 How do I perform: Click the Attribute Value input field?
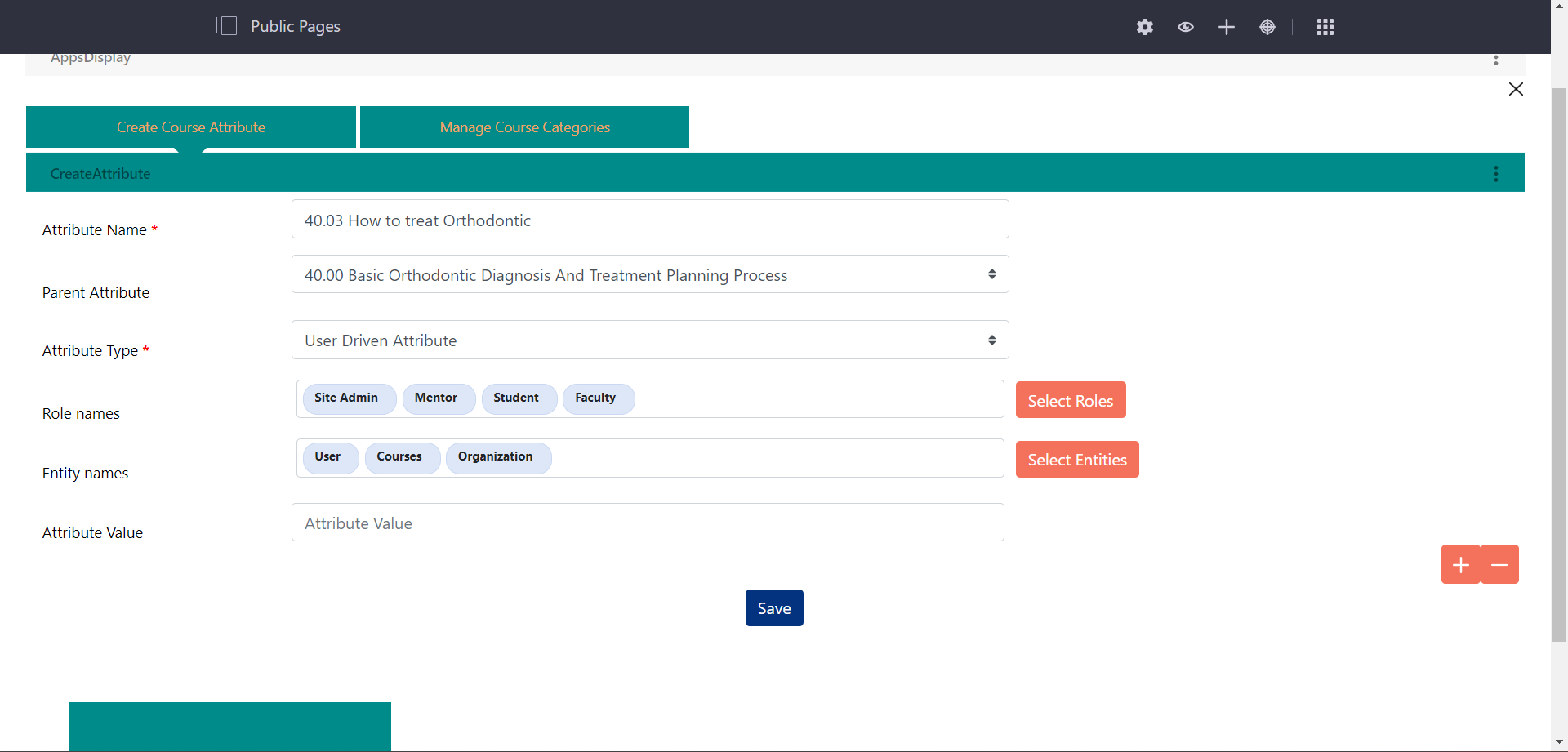[x=648, y=523]
